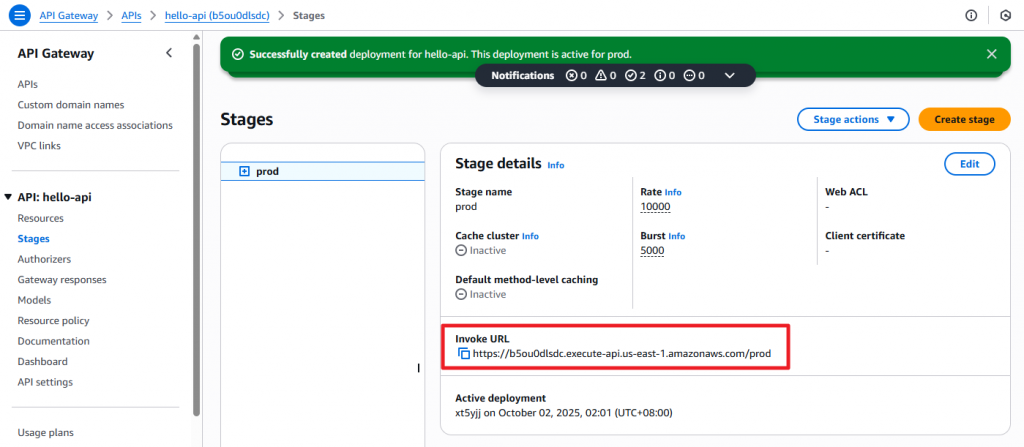Image resolution: width=1024 pixels, height=447 pixels.
Task: Go to Resources in the sidebar
Action: click(x=40, y=218)
